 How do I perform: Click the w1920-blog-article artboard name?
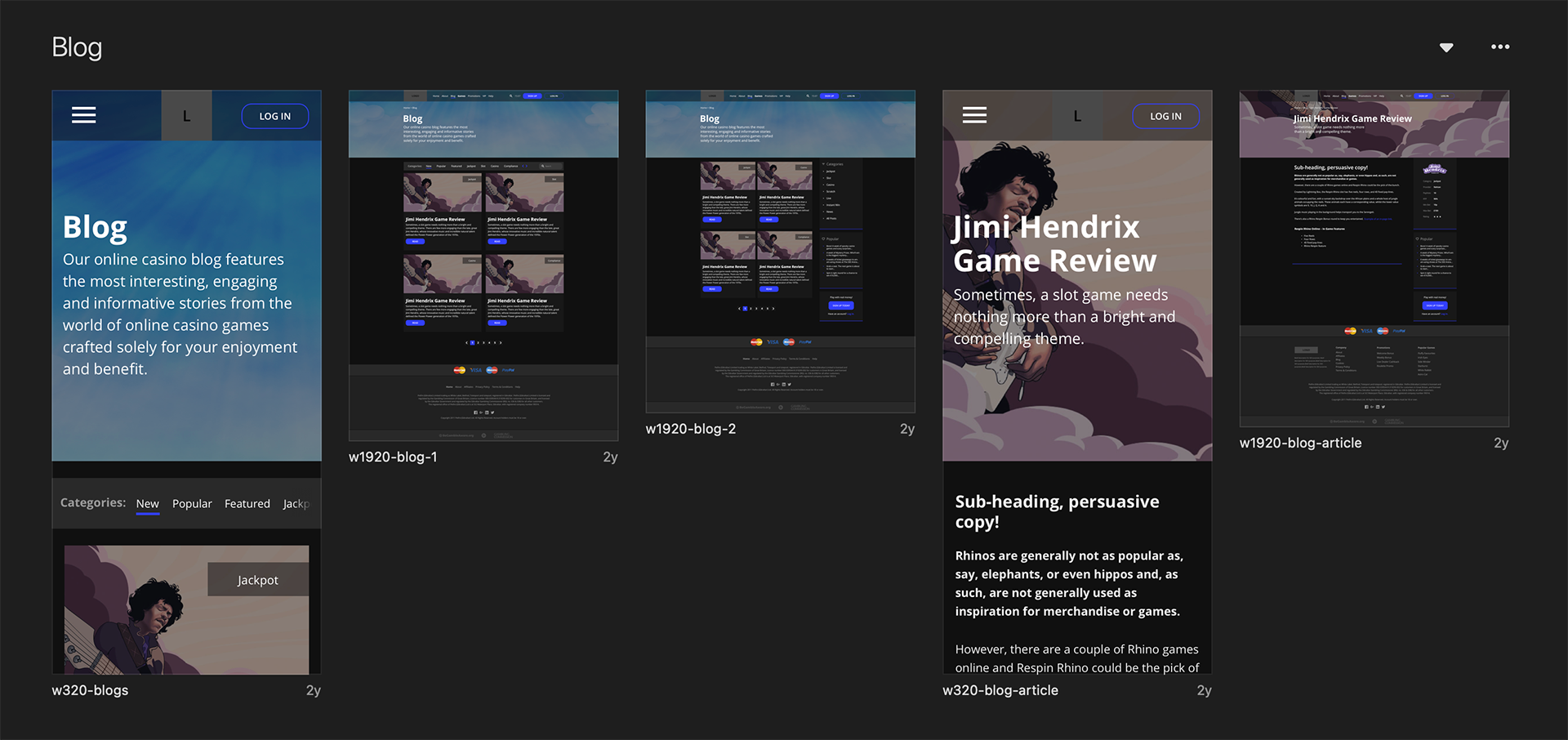1301,443
